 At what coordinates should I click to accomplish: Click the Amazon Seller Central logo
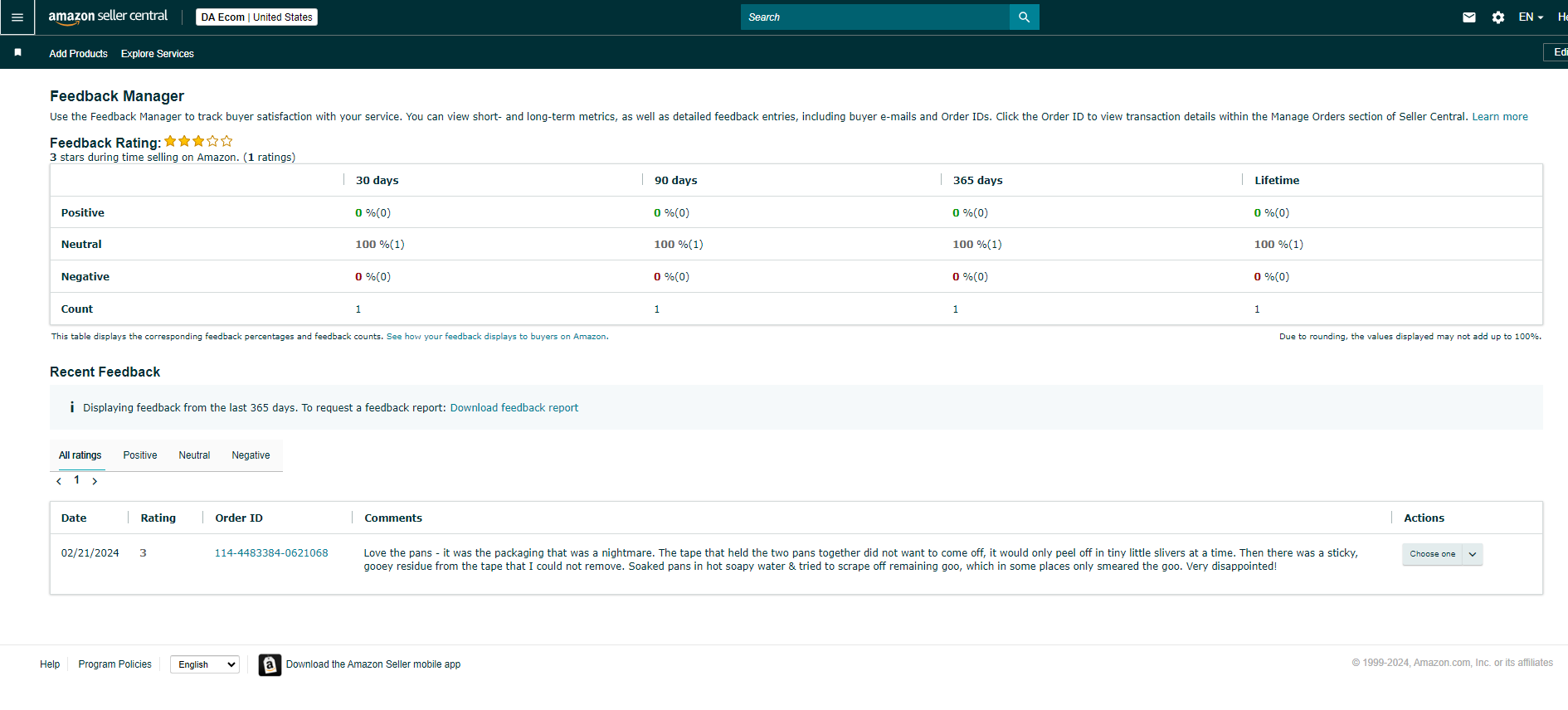point(108,17)
